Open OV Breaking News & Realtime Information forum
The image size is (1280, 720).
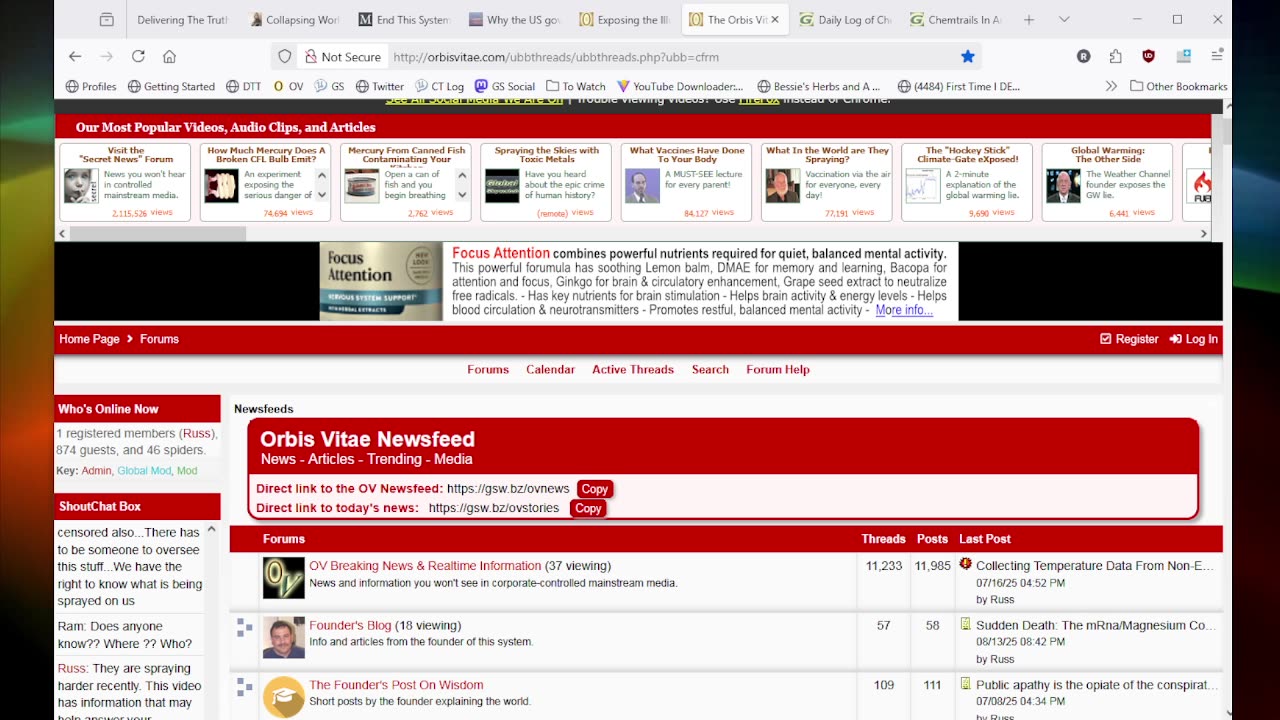425,566
